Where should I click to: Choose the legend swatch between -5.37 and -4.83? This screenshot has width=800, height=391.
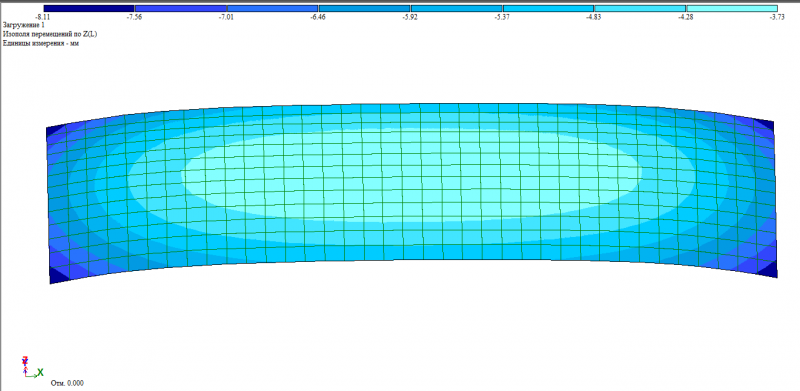click(x=548, y=8)
